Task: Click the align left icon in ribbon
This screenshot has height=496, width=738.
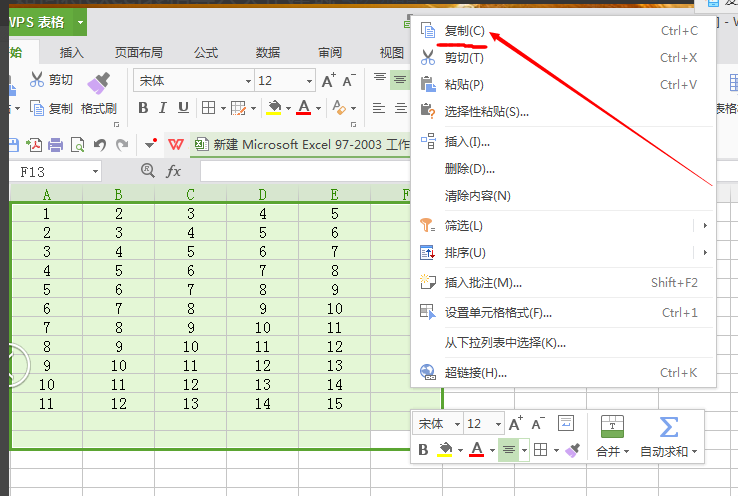Action: (x=379, y=108)
